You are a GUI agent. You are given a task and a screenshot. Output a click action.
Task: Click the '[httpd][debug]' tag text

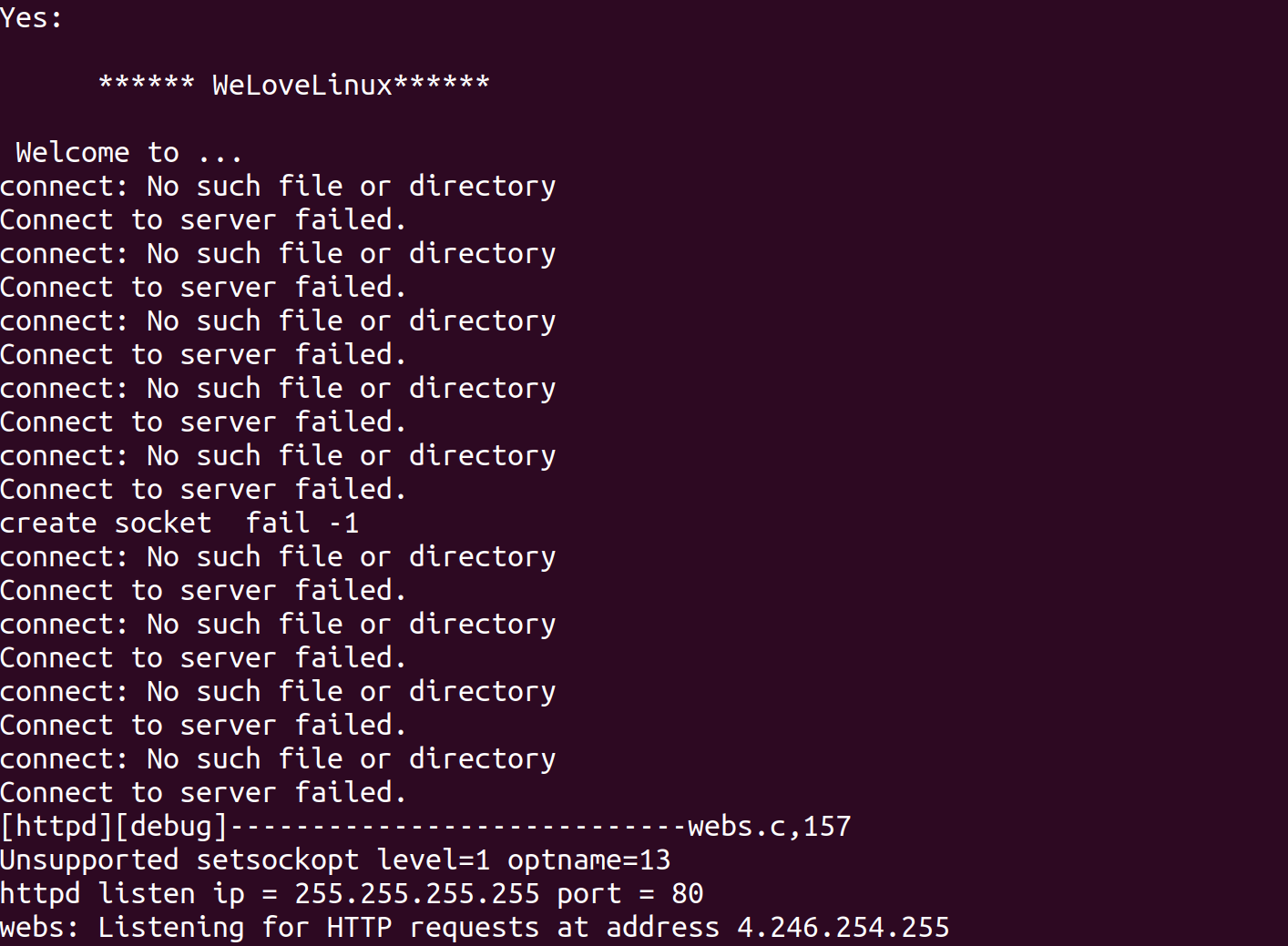click(114, 826)
